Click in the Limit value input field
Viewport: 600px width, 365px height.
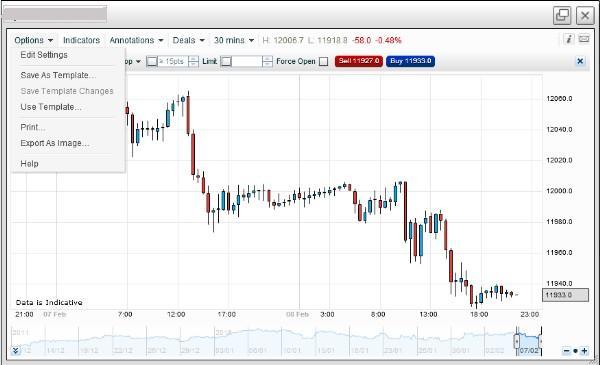[x=247, y=61]
